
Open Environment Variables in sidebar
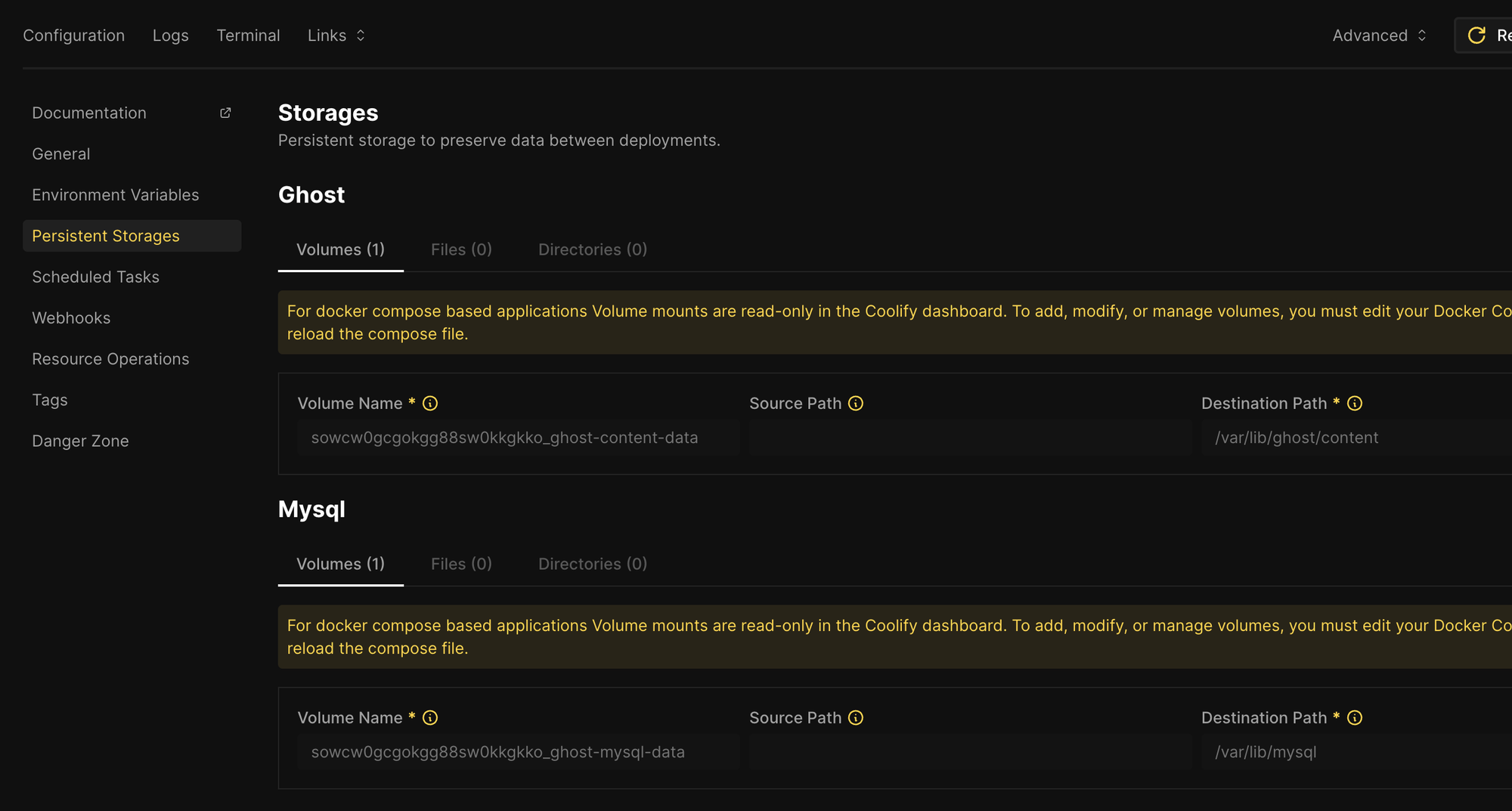[116, 195]
